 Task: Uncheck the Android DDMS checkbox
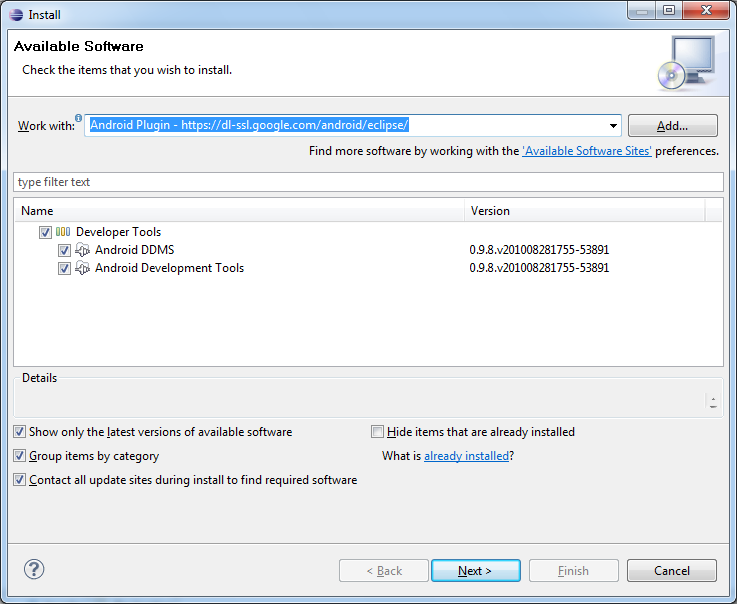pyautogui.click(x=64, y=250)
